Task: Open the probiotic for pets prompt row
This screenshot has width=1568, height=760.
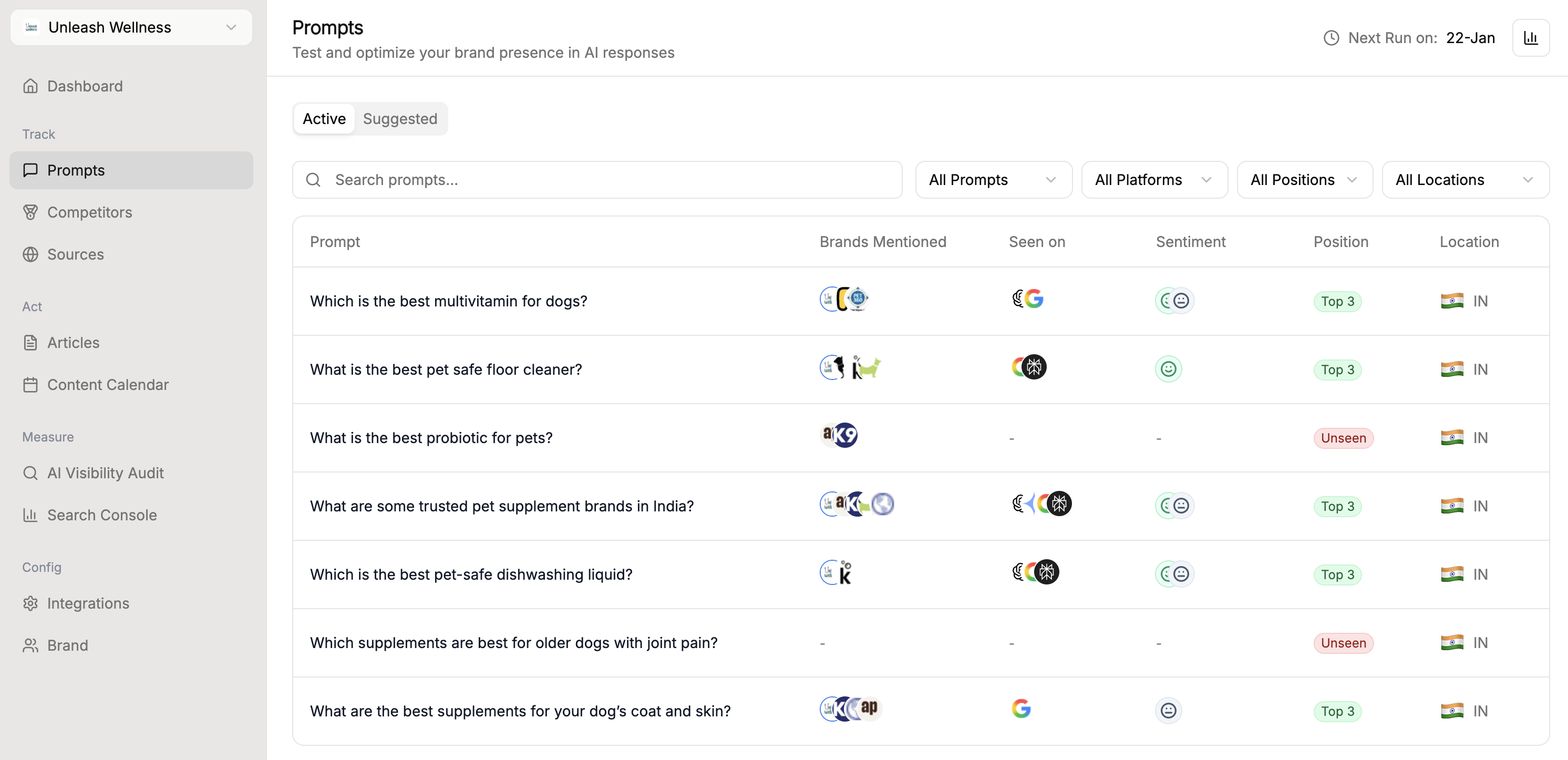Action: (x=431, y=438)
